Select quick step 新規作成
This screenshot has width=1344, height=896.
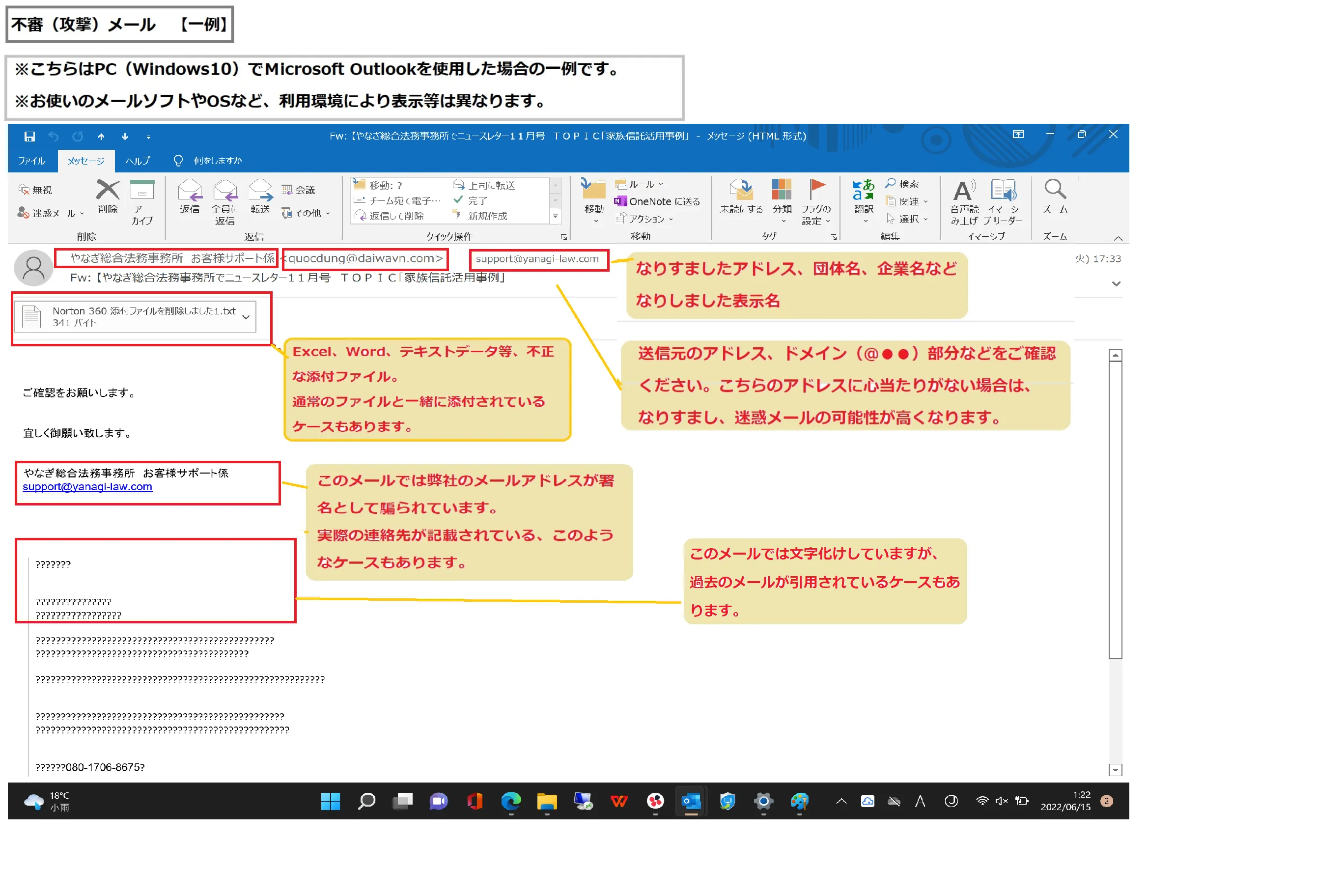pyautogui.click(x=480, y=216)
